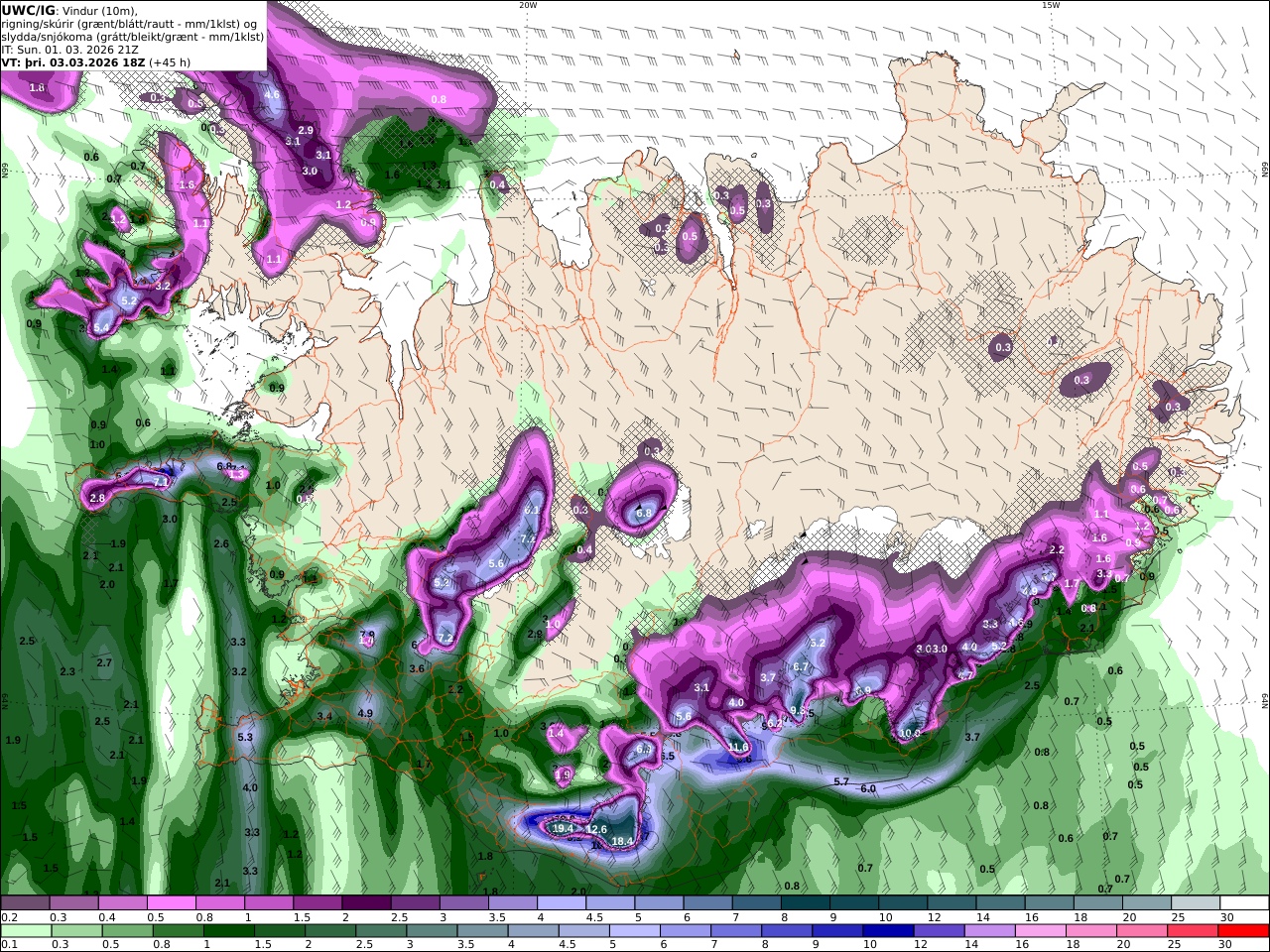Click the 'rigning/skúrir' legend description line

click(130, 24)
